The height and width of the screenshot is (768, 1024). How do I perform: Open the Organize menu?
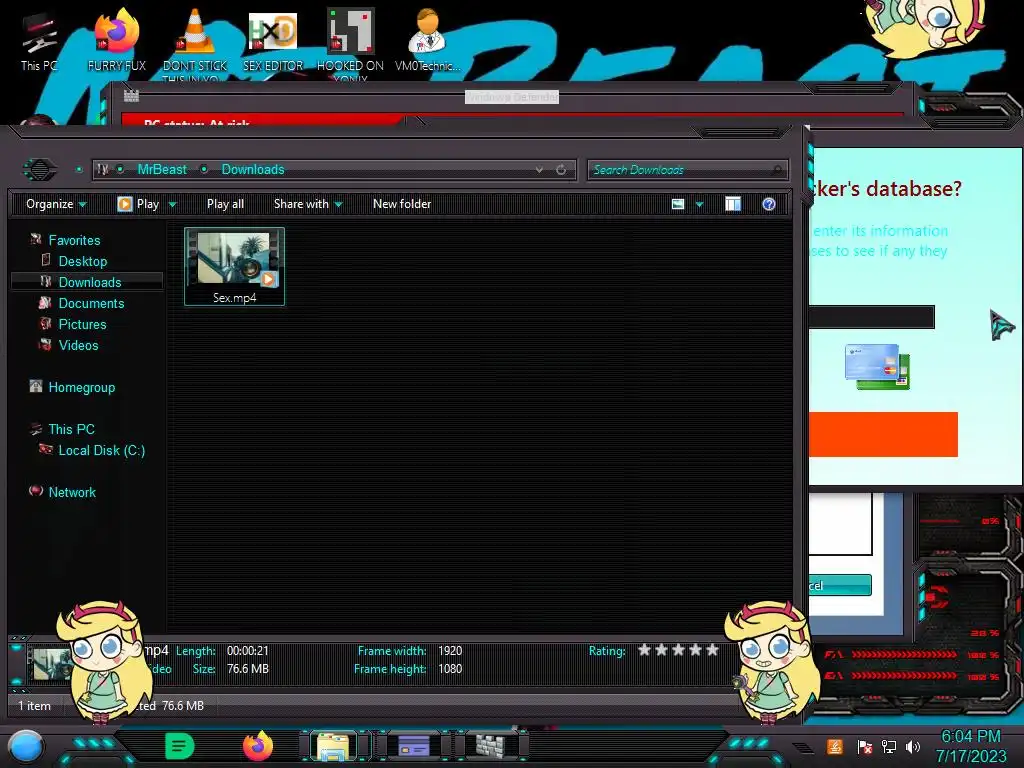[56, 204]
